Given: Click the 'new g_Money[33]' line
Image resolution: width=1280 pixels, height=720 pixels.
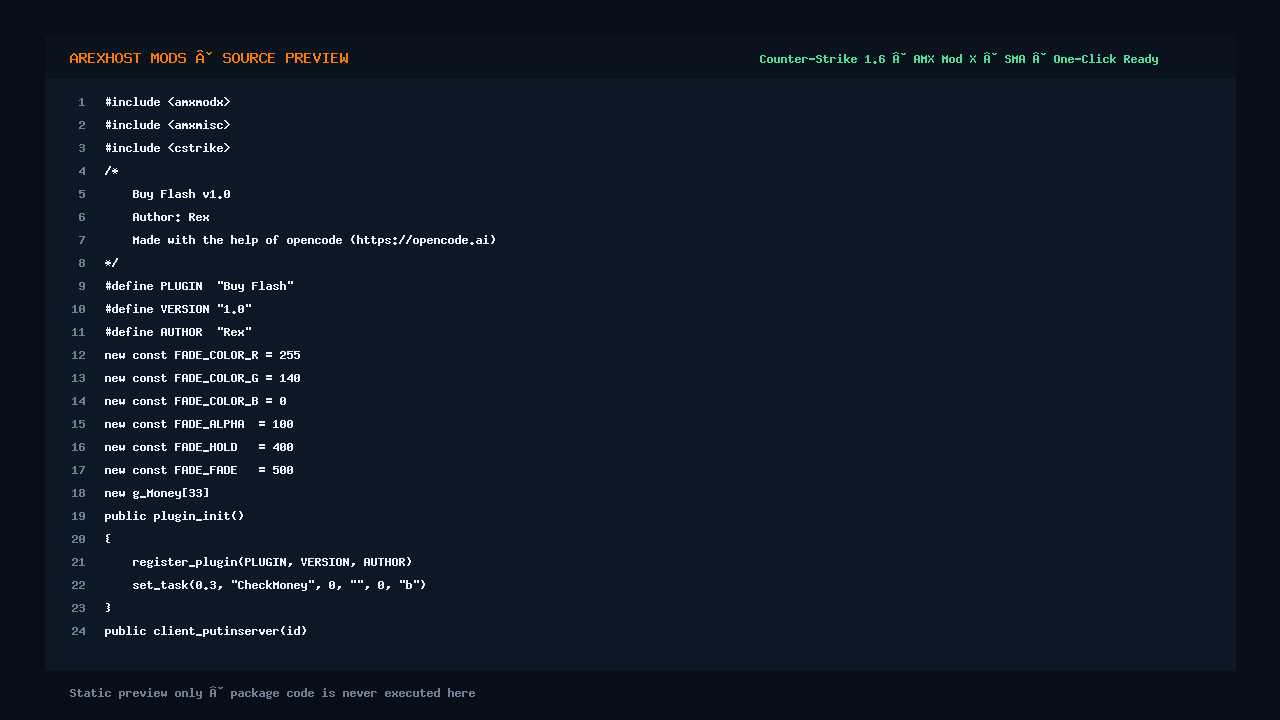Looking at the screenshot, I should point(157,493).
